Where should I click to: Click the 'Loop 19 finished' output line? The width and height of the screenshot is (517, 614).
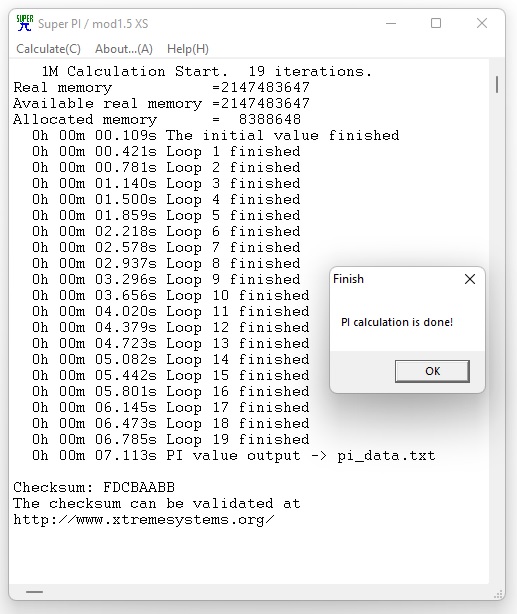tap(171, 439)
